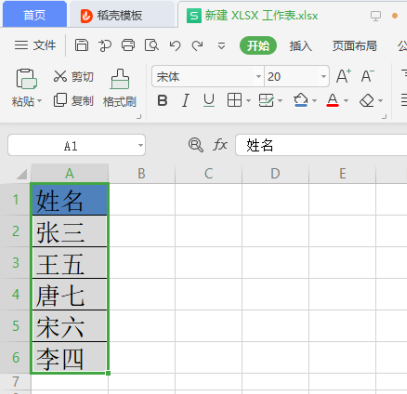
Task: Toggle Italic formatting
Action: pos(185,100)
